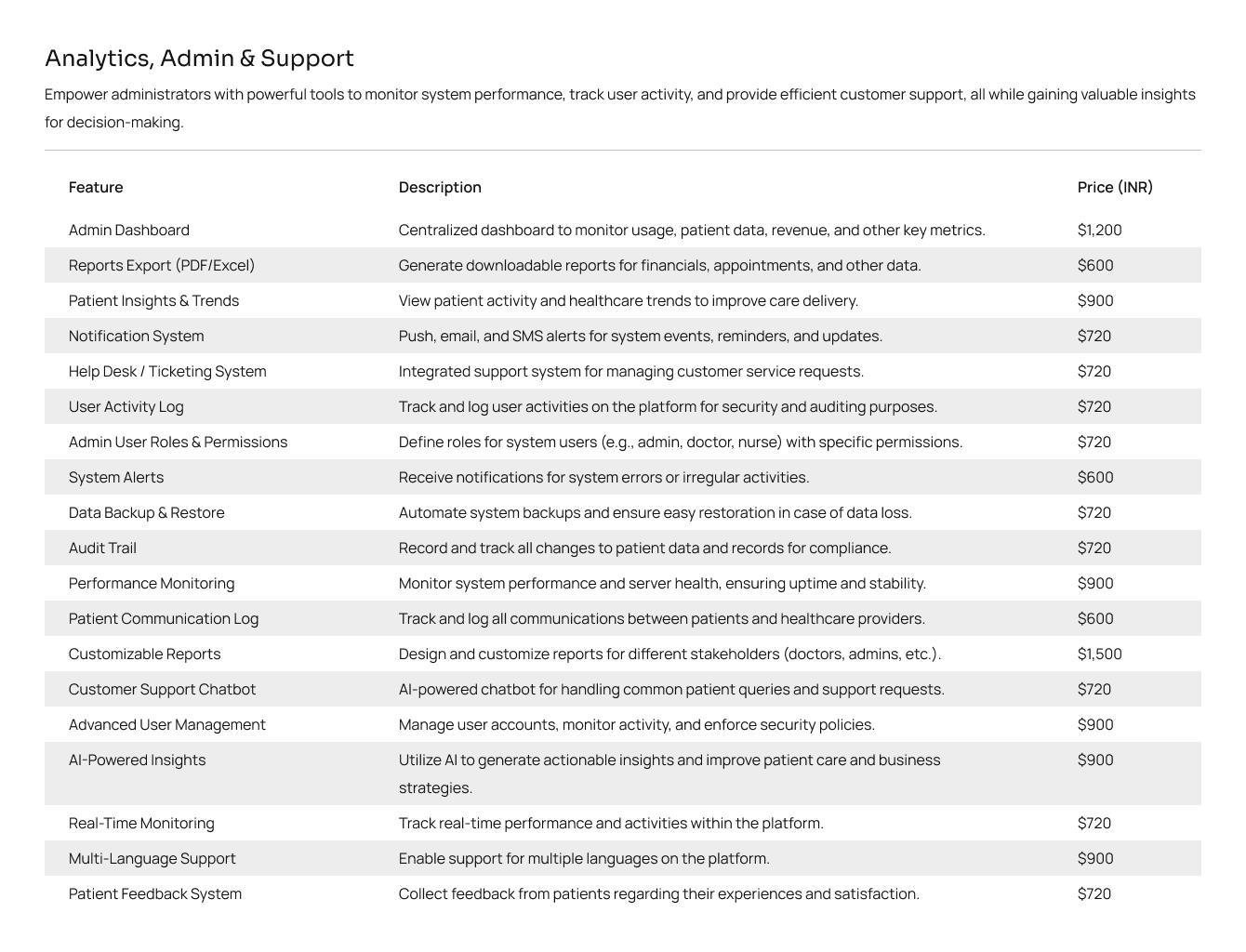Select the Data Backup & Restore row
The image size is (1246, 952).
pyautogui.click(x=623, y=512)
